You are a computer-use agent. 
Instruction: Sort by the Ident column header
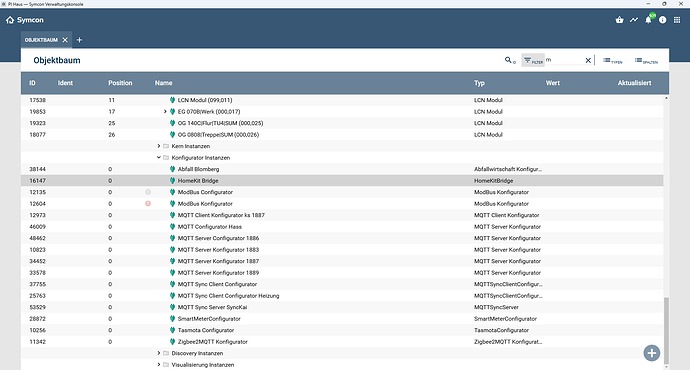tap(65, 83)
